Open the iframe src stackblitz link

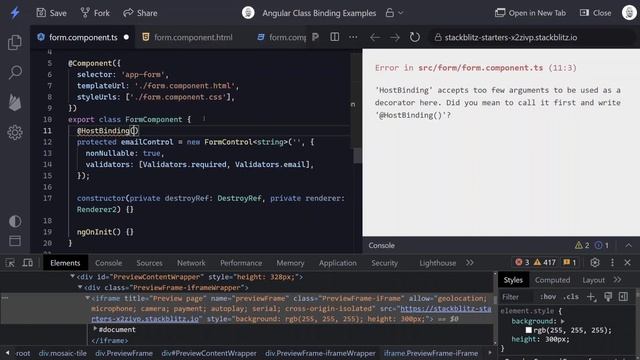[x=291, y=314]
